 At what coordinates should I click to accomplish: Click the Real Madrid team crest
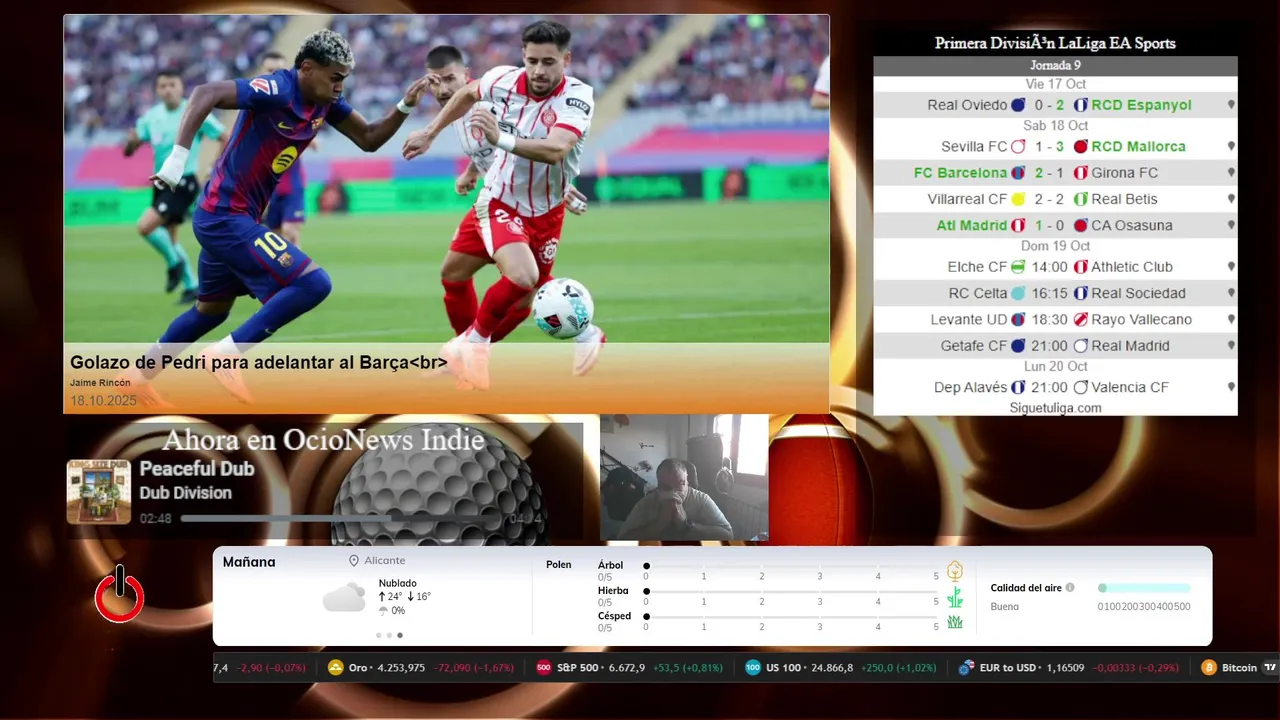(1080, 346)
